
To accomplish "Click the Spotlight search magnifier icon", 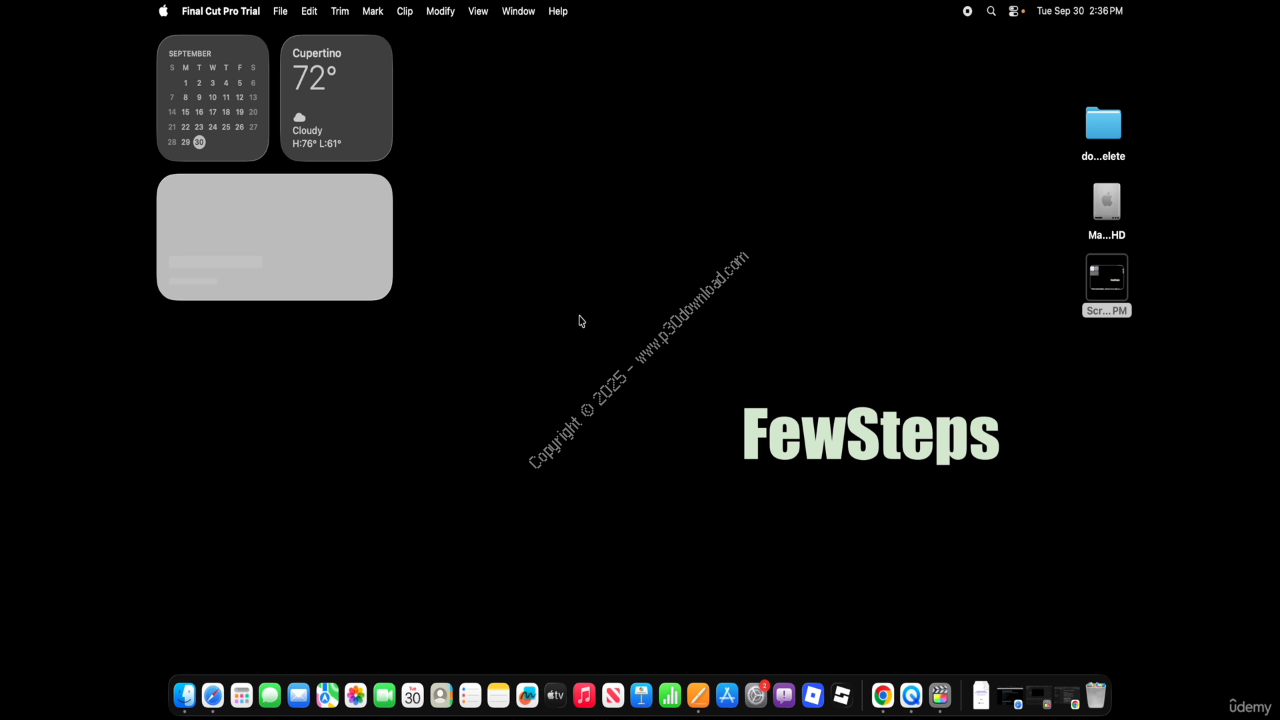I will pos(991,11).
